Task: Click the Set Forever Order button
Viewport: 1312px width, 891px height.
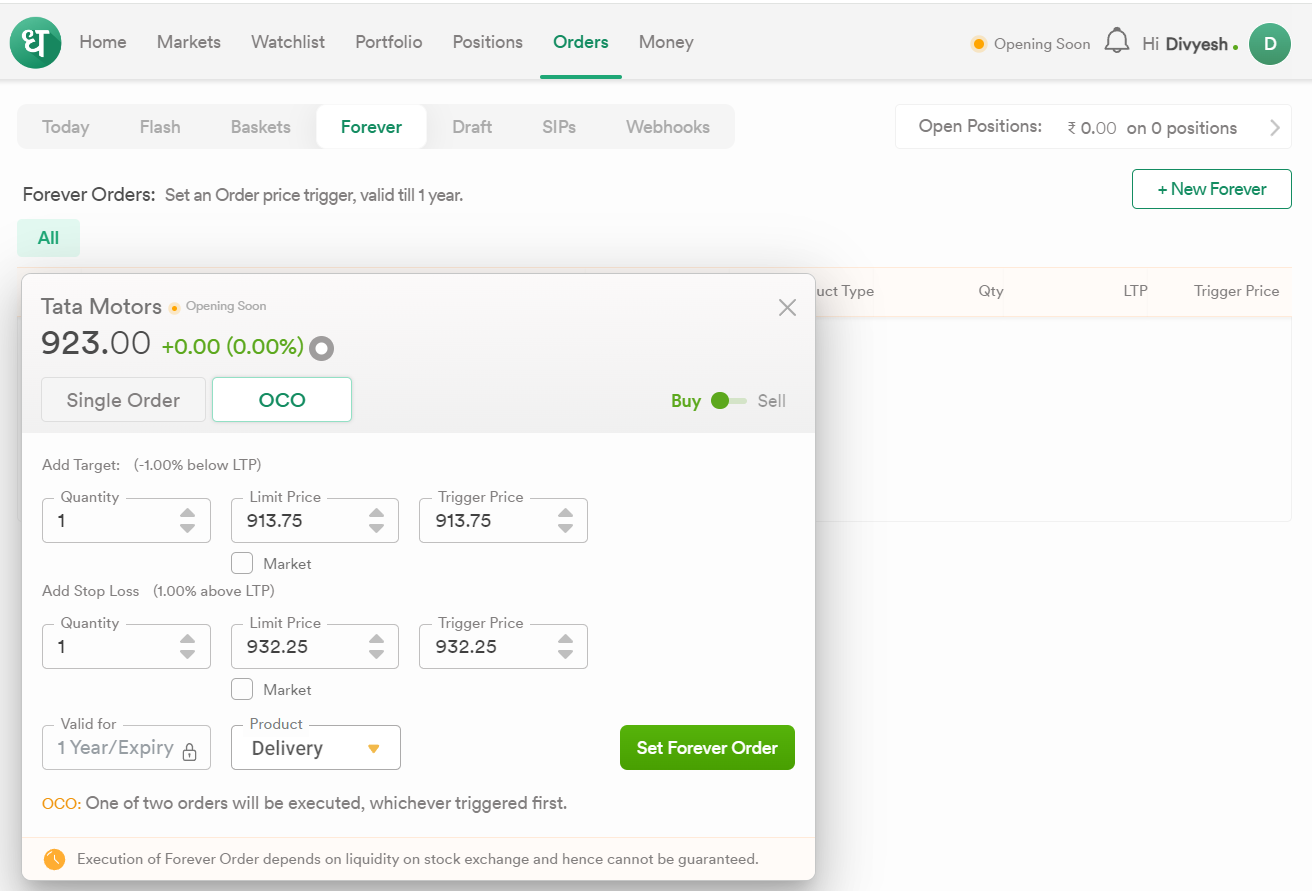Action: tap(707, 748)
